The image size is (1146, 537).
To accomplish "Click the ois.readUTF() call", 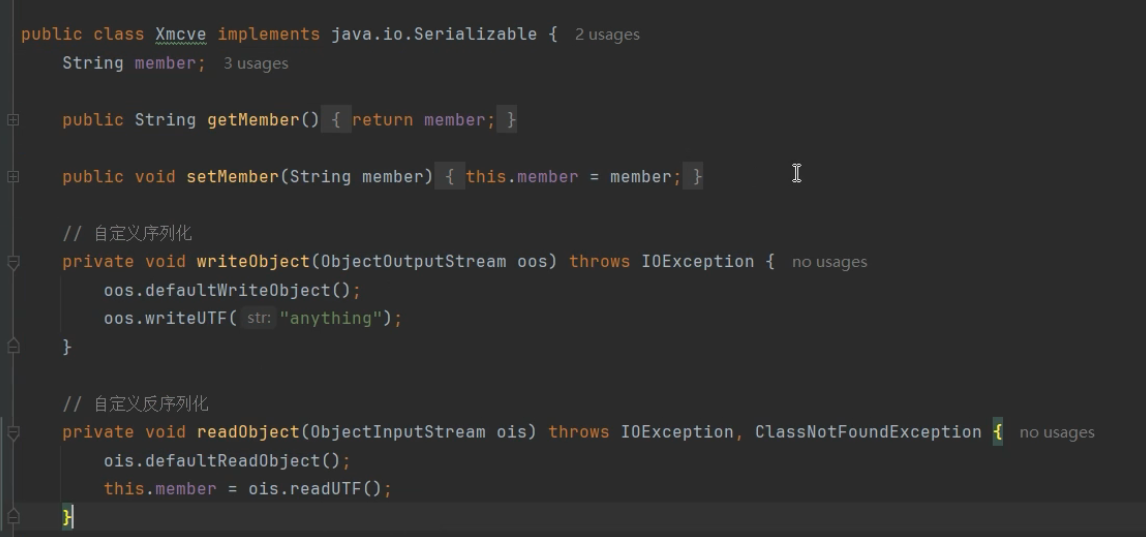I will click(315, 489).
